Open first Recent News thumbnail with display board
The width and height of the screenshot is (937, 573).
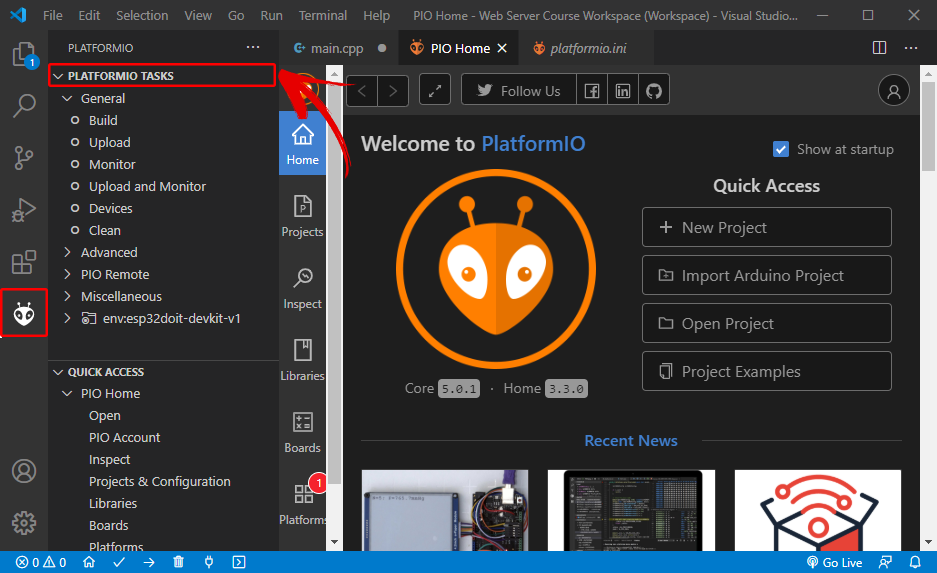tap(445, 510)
